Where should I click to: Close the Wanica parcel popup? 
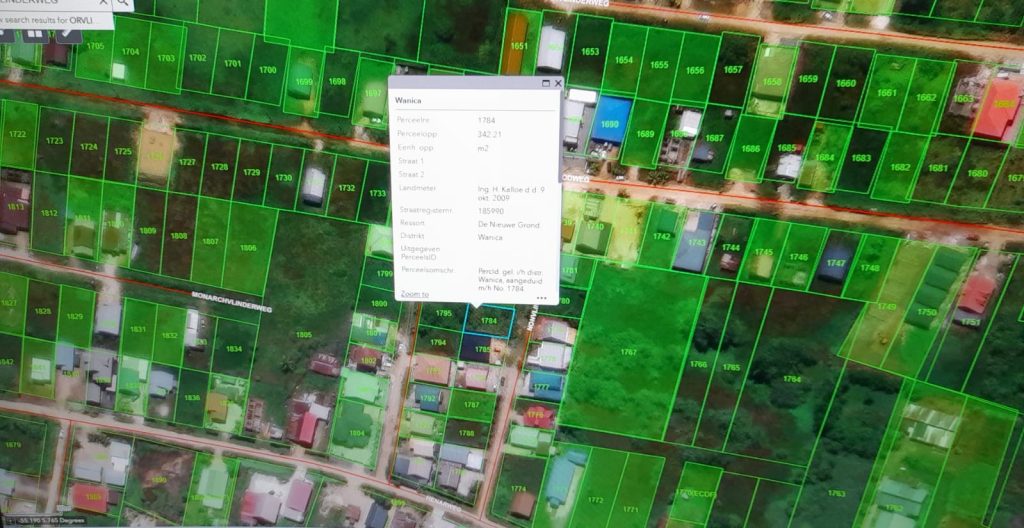point(558,84)
